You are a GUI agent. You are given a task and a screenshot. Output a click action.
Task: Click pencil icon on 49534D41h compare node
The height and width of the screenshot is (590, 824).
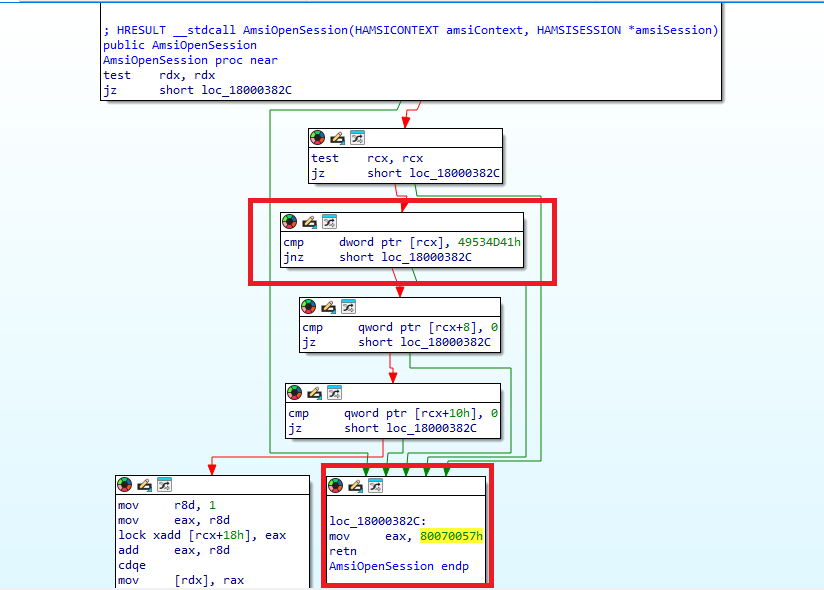pyautogui.click(x=310, y=222)
